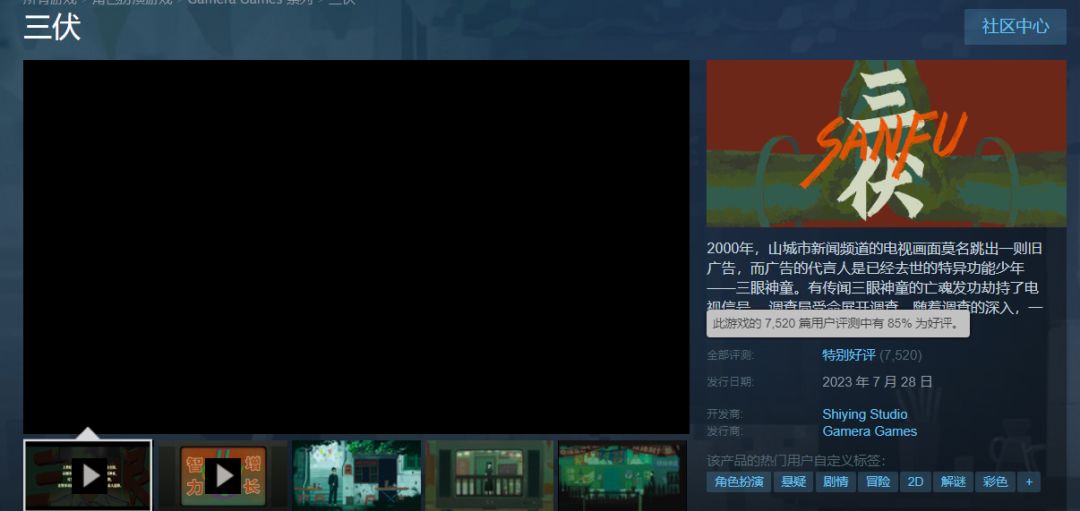Select the 悬疑 tag
This screenshot has width=1080, height=511.
pos(793,482)
